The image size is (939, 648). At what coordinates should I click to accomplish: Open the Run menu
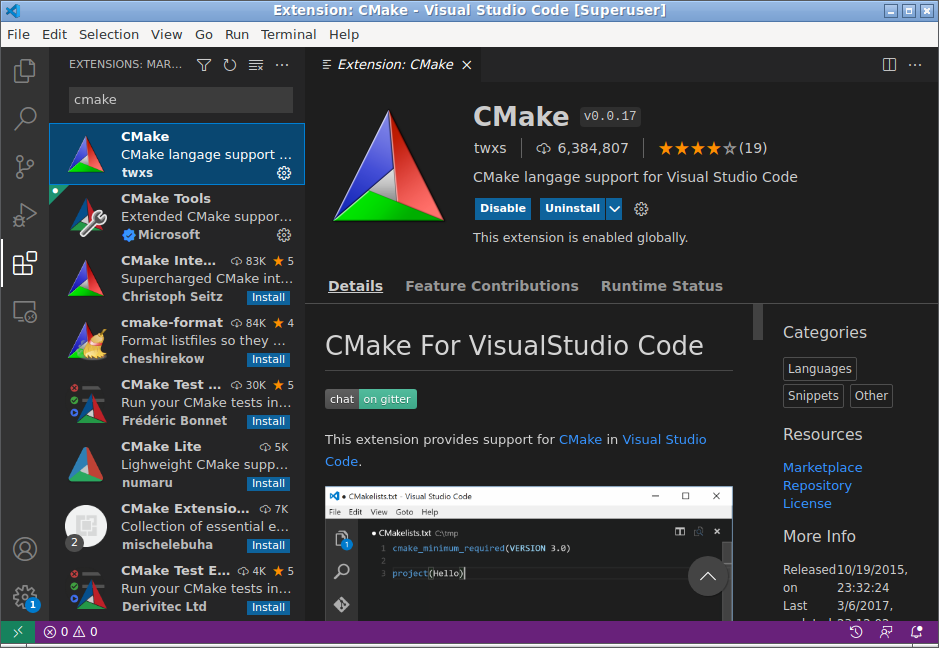click(x=237, y=35)
